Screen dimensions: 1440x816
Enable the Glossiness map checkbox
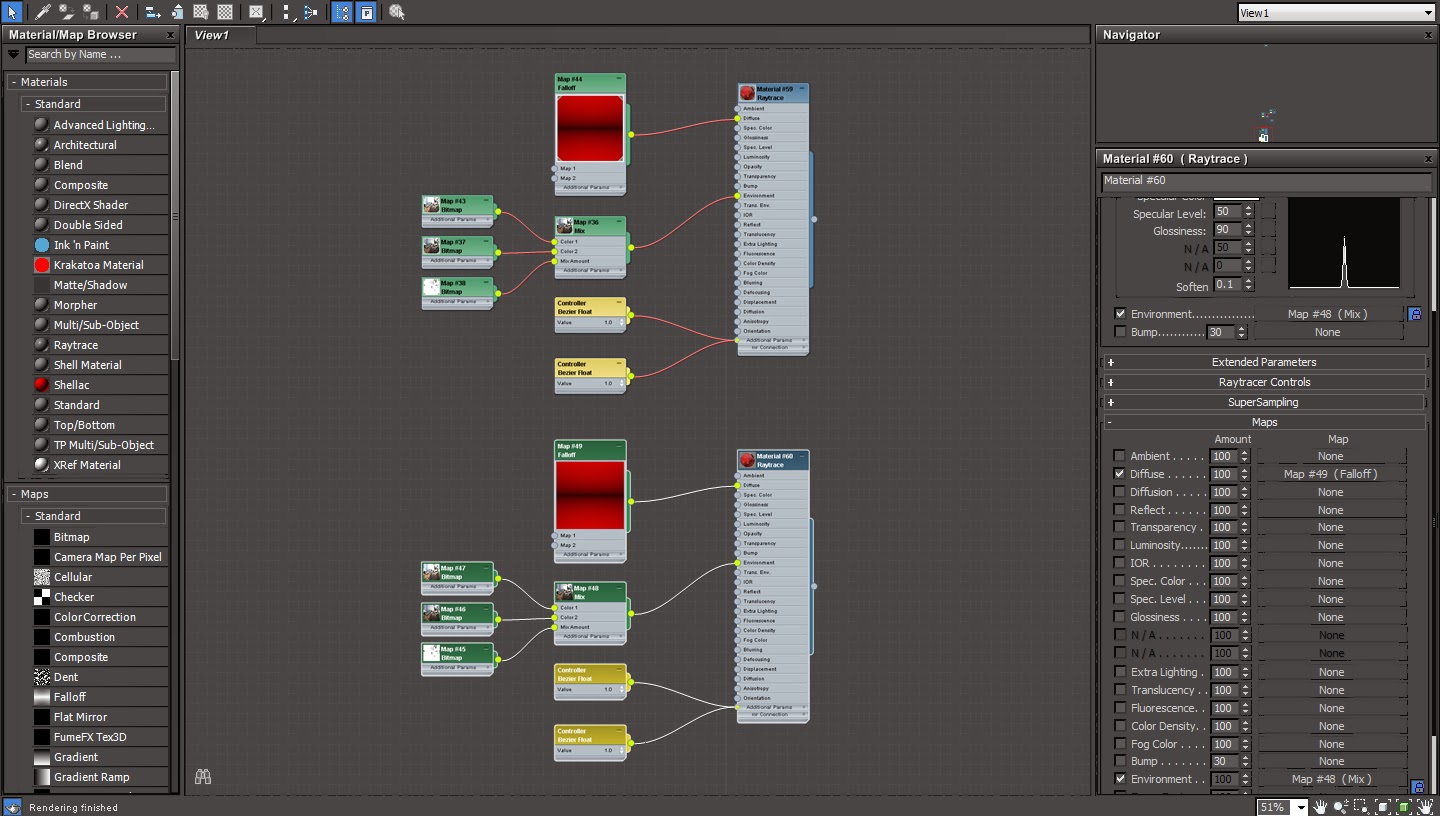point(1119,617)
